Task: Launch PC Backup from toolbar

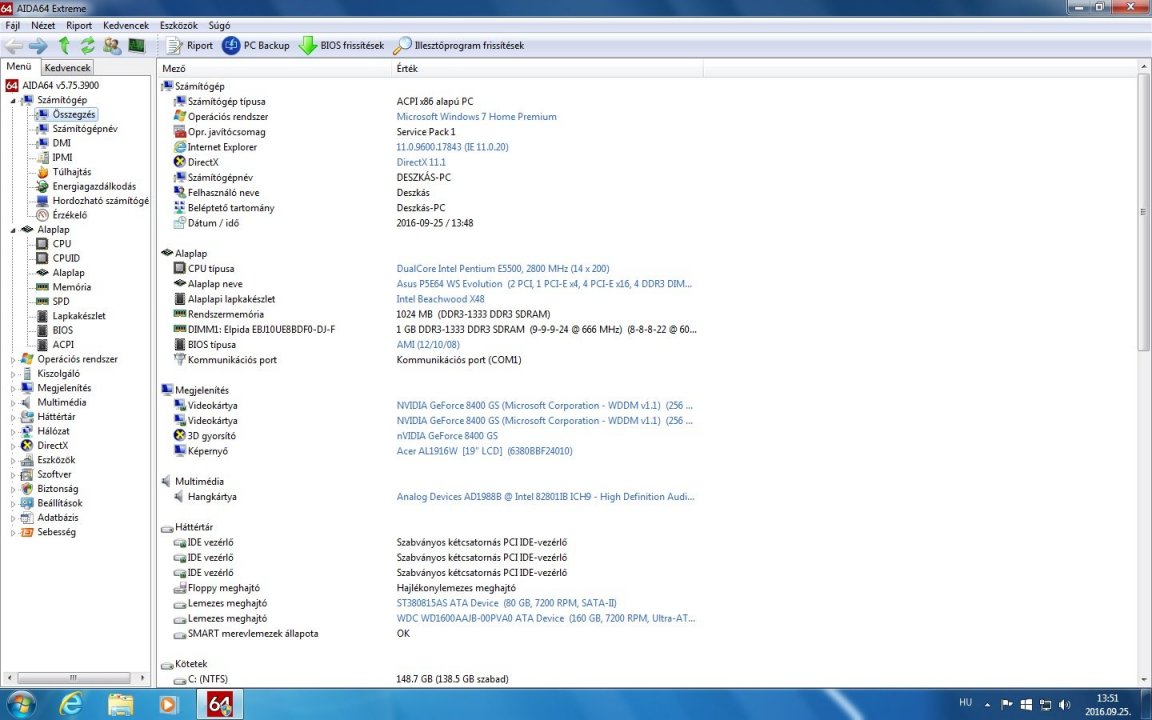Action: tap(256, 46)
